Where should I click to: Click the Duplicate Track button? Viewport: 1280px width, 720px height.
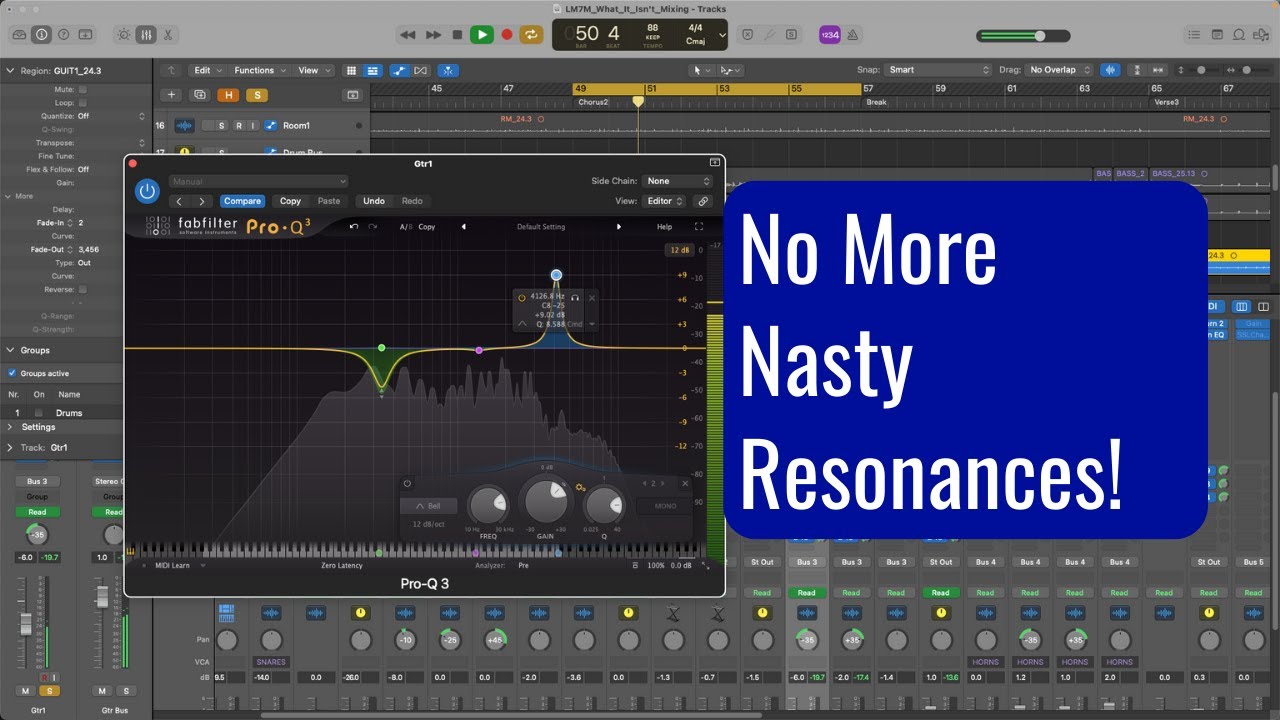point(200,95)
